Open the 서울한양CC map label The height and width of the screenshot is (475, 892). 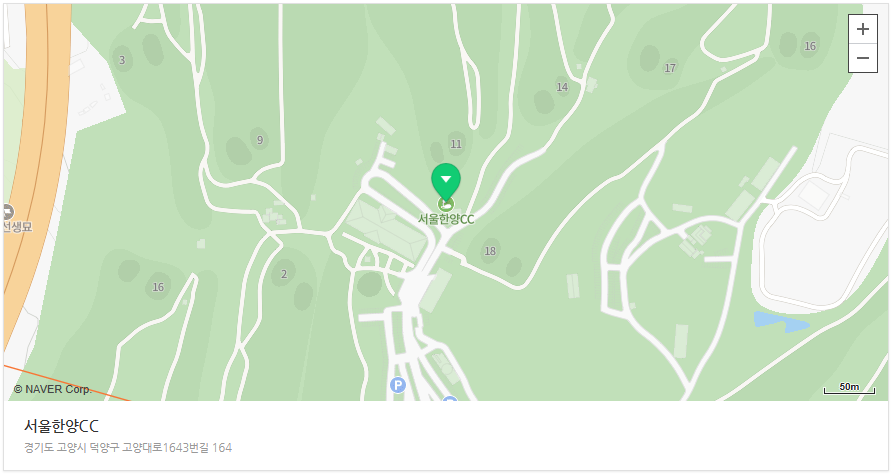tap(446, 219)
